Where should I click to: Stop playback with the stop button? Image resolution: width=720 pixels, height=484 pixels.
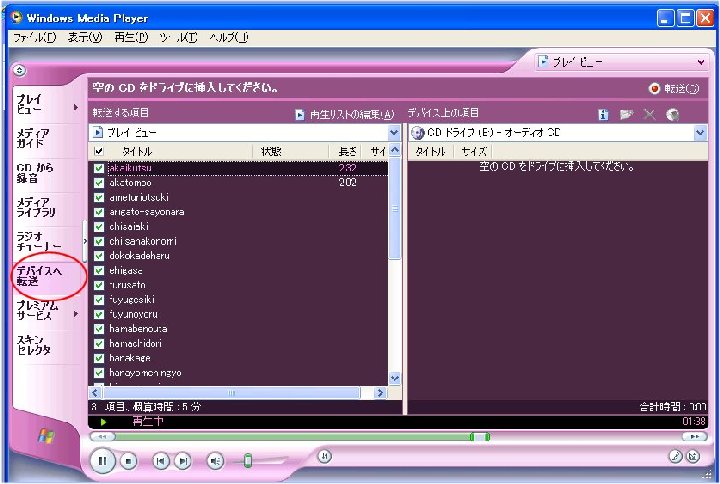[x=129, y=461]
